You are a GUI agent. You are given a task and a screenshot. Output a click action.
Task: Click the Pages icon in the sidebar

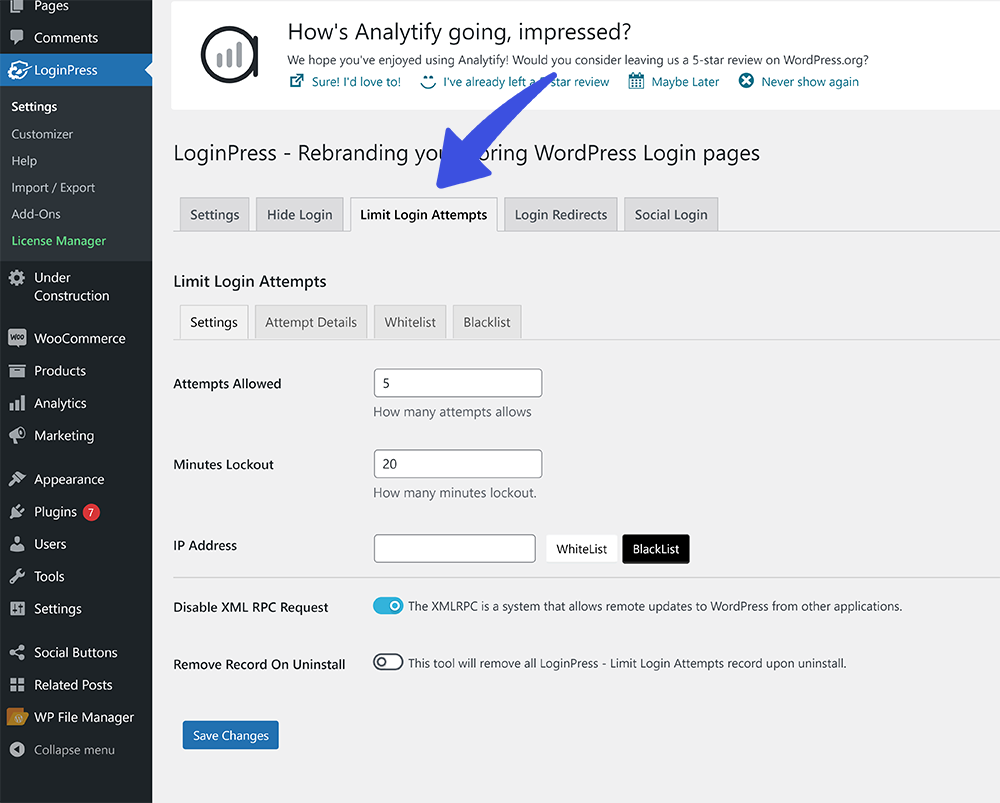pos(17,6)
